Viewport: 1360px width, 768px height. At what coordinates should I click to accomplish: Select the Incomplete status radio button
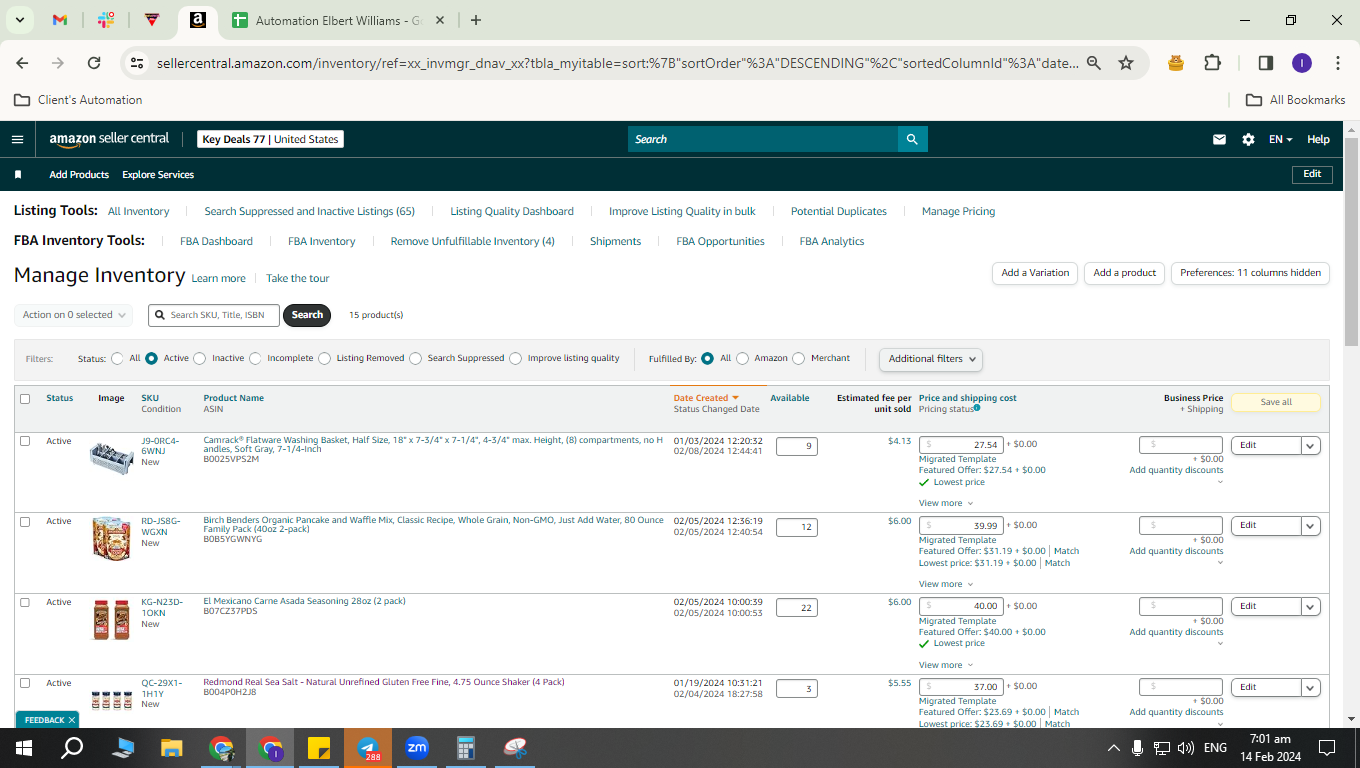[256, 358]
